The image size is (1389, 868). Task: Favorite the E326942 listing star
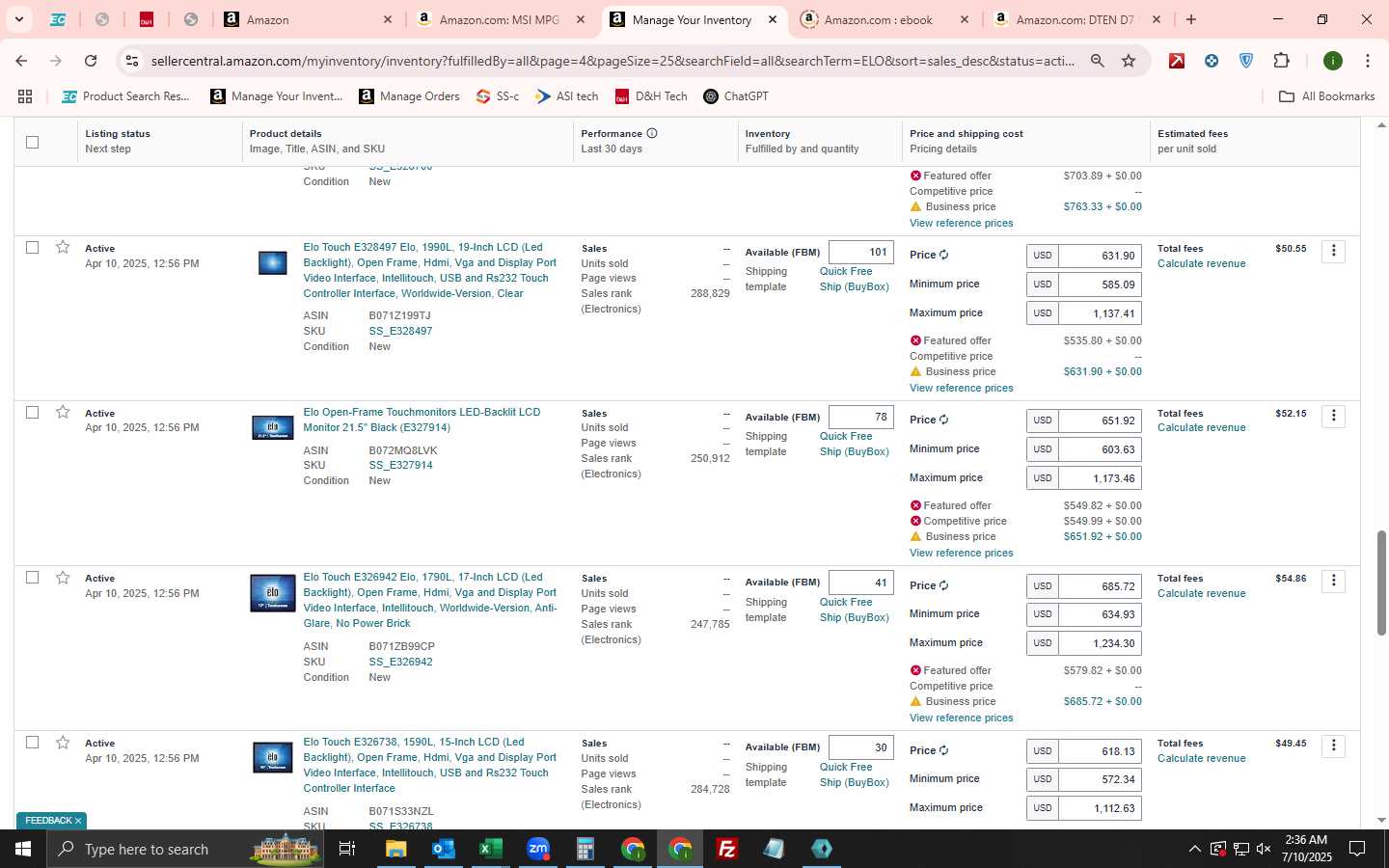63,578
